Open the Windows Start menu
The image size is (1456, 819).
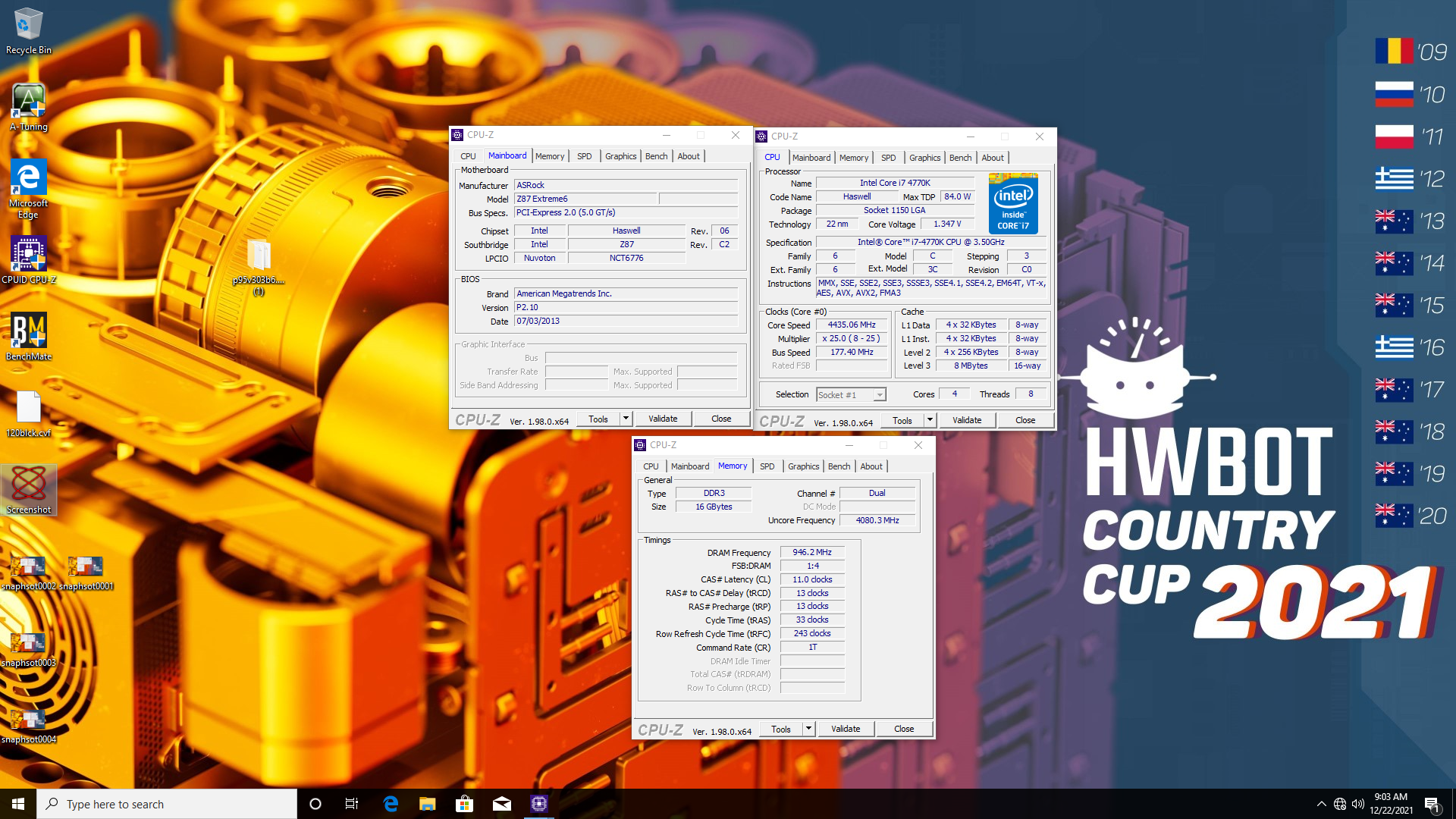(18, 804)
